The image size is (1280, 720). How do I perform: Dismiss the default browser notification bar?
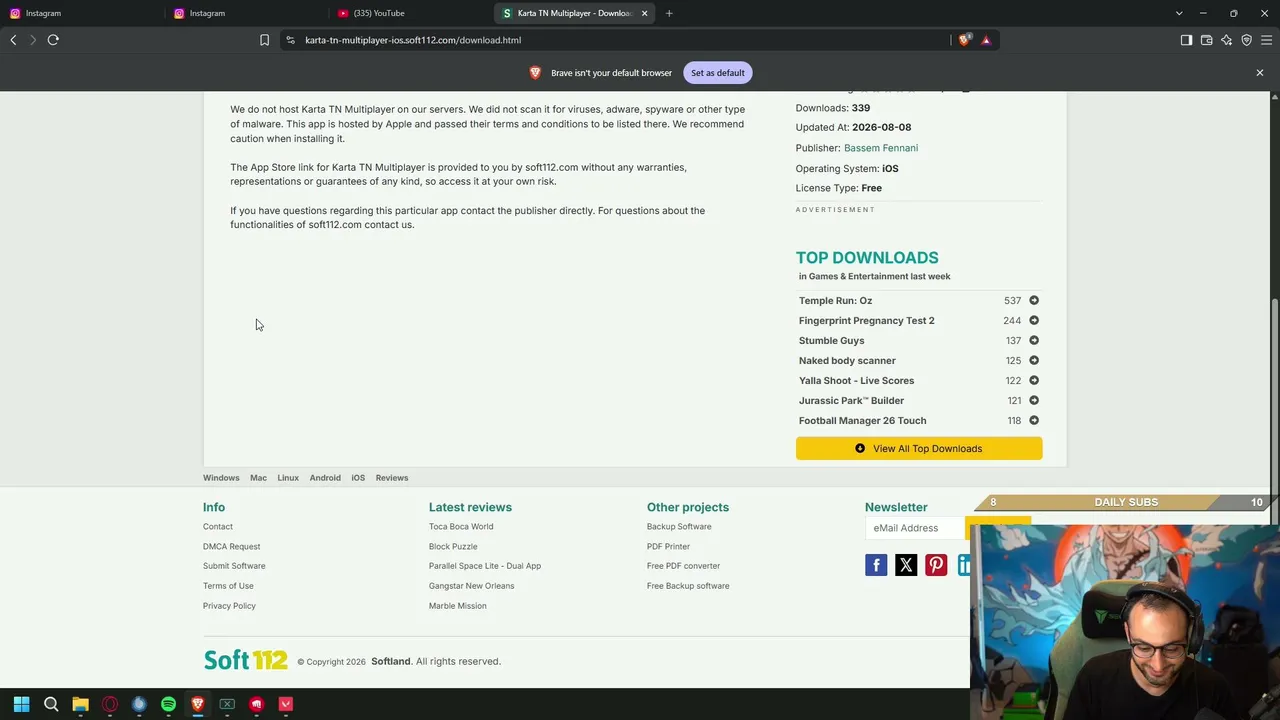click(1260, 73)
